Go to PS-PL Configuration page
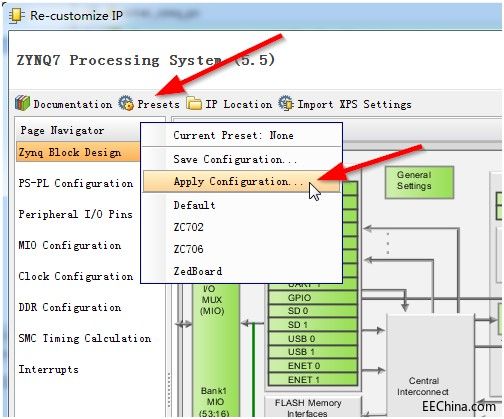The image size is (504, 419). pos(76,183)
